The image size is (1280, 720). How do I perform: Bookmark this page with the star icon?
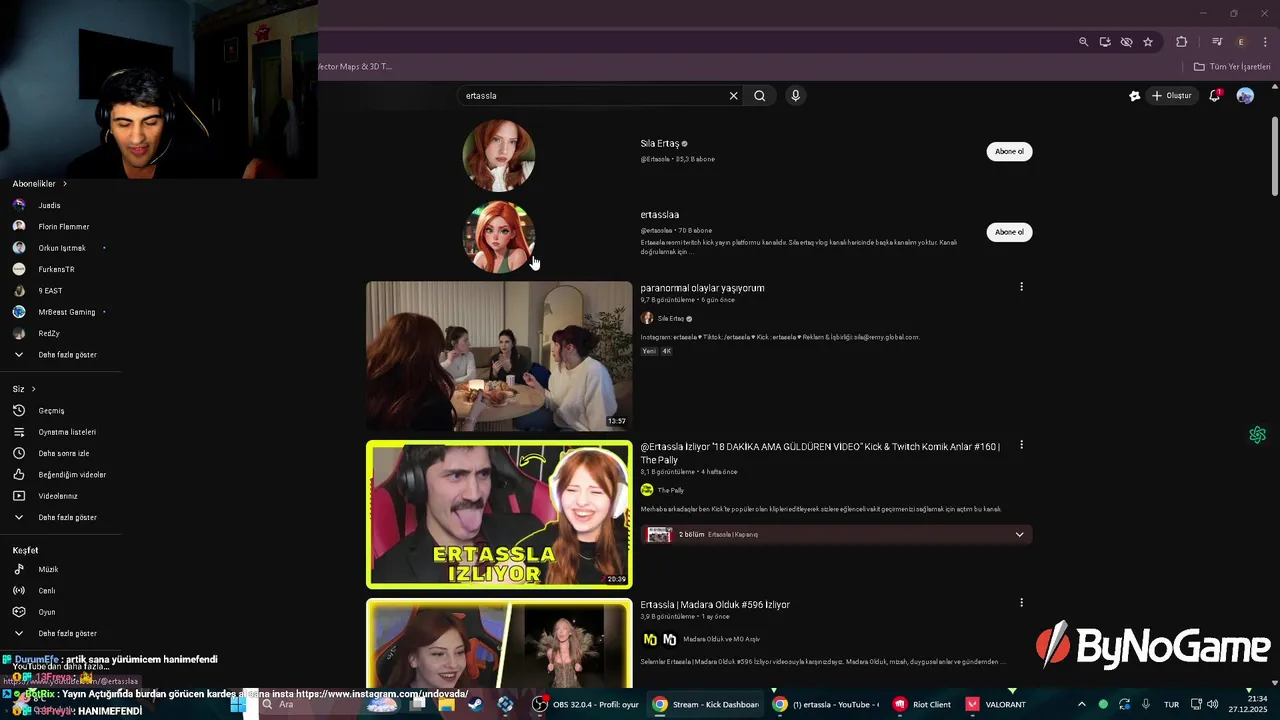point(1148,42)
